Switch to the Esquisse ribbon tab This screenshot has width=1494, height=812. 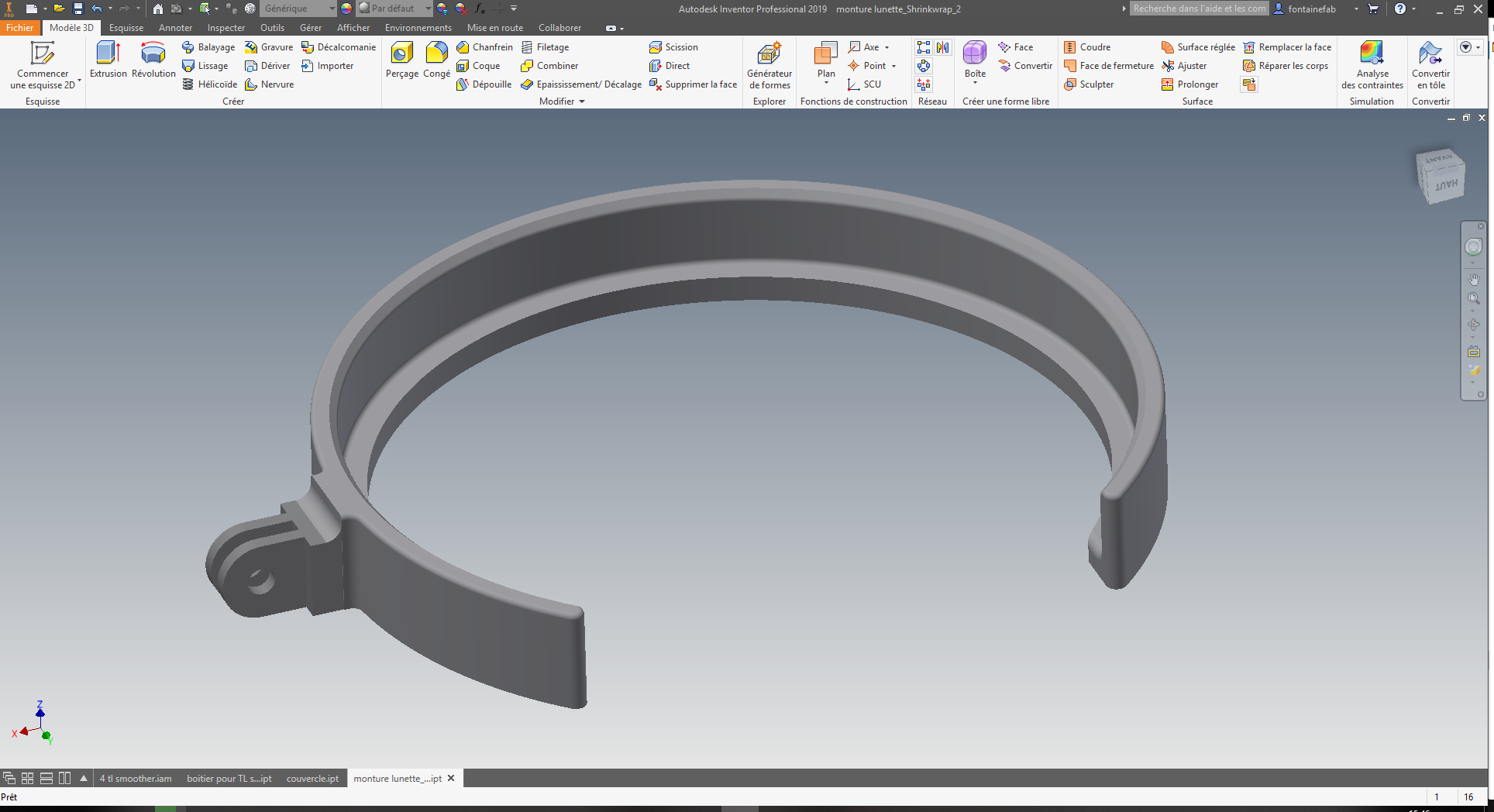[126, 27]
